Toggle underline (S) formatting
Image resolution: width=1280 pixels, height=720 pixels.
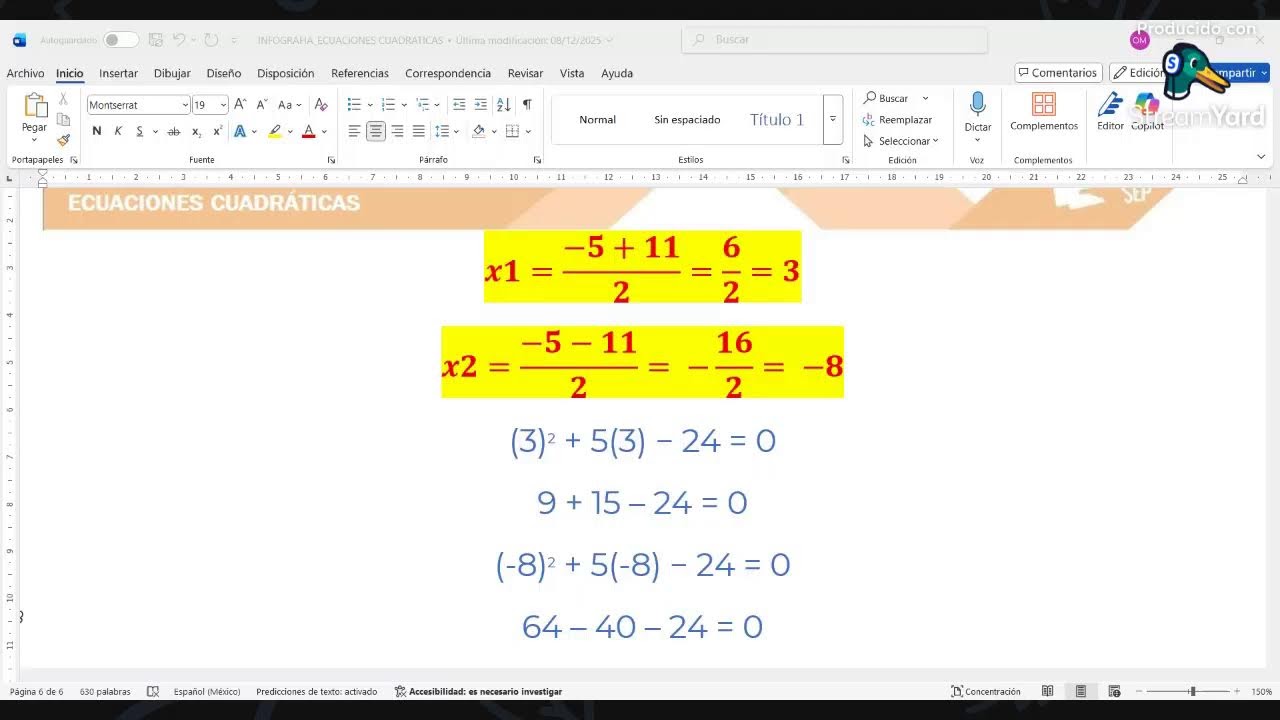(139, 131)
